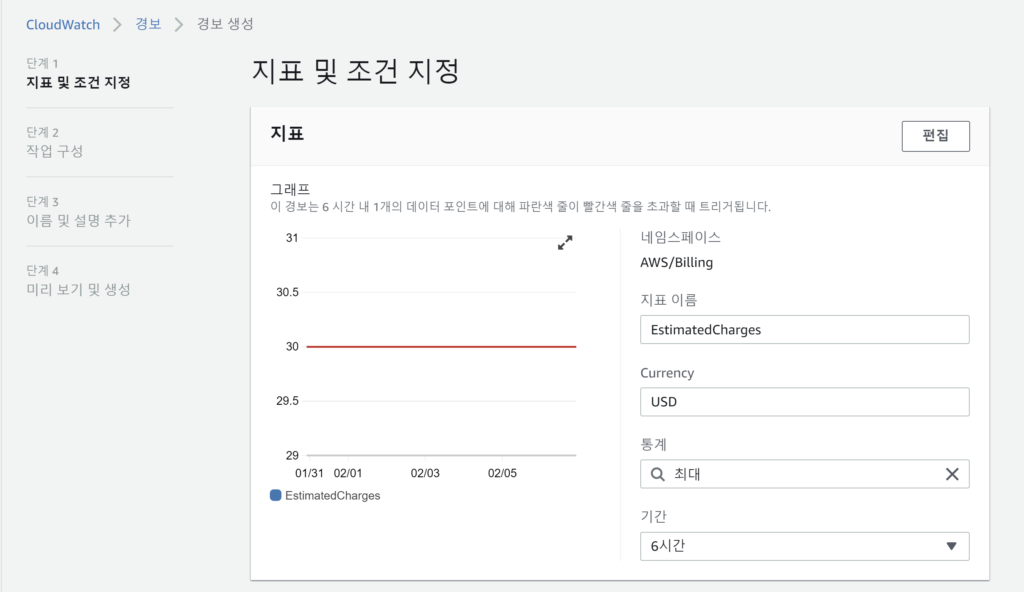Go to step 3 이름 및 설명 추가
The image size is (1024, 592).
(x=78, y=220)
